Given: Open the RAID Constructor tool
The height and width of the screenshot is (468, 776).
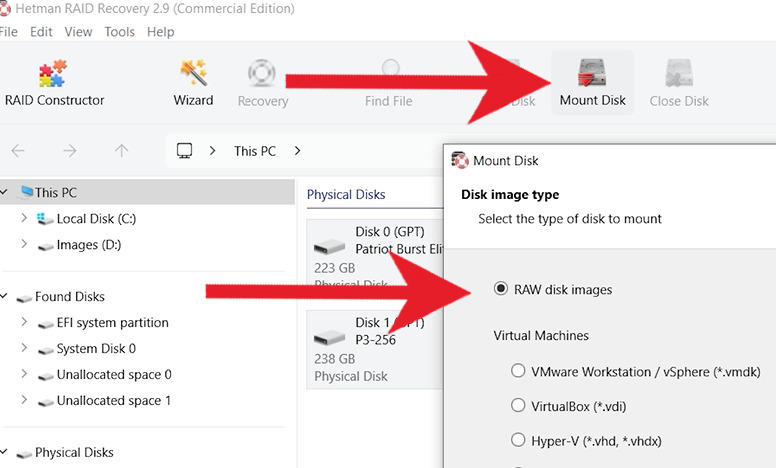Looking at the screenshot, I should 53,83.
